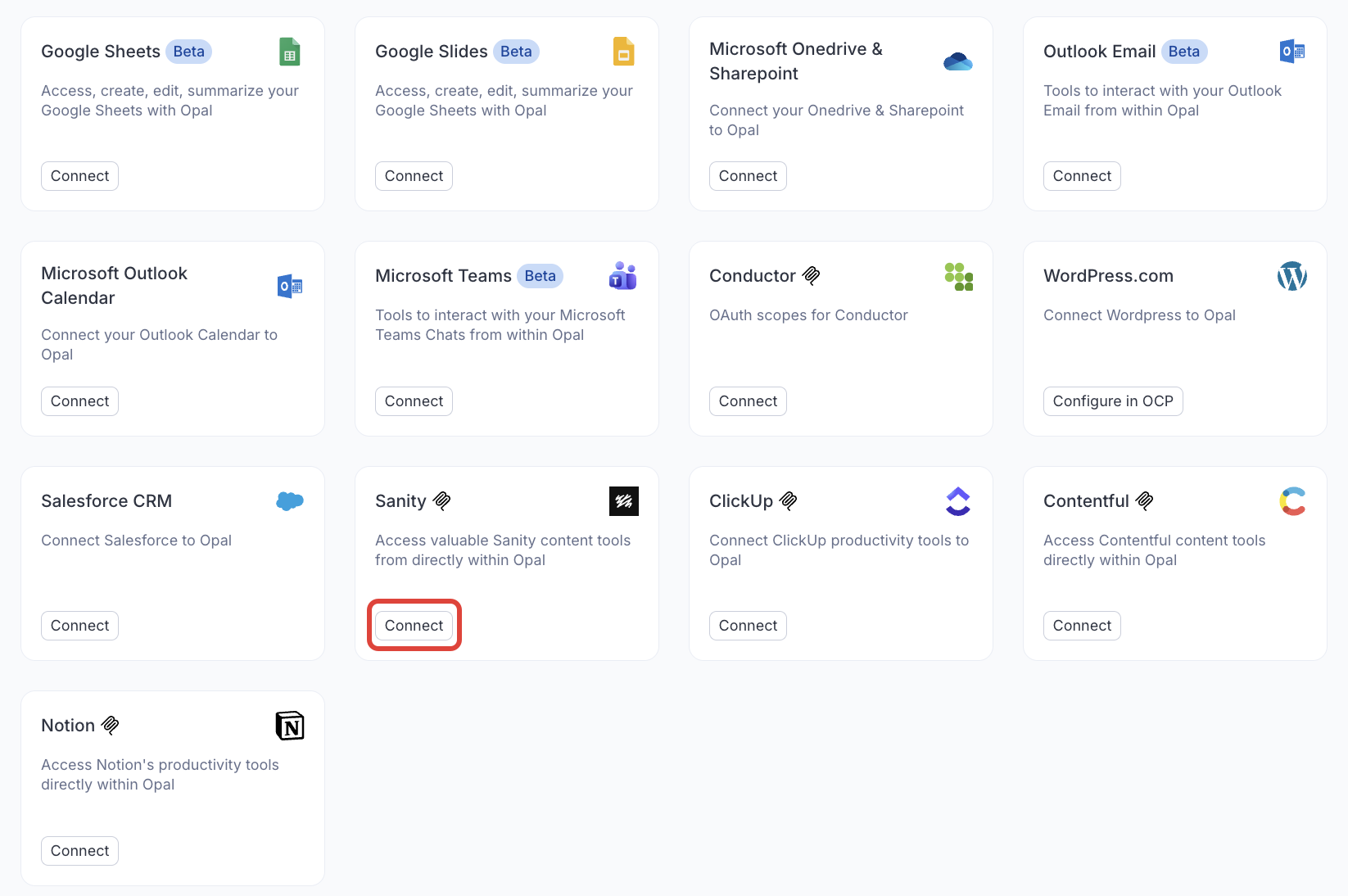The height and width of the screenshot is (896, 1348).
Task: Click the Beta badge on Google Slides
Action: click(516, 52)
